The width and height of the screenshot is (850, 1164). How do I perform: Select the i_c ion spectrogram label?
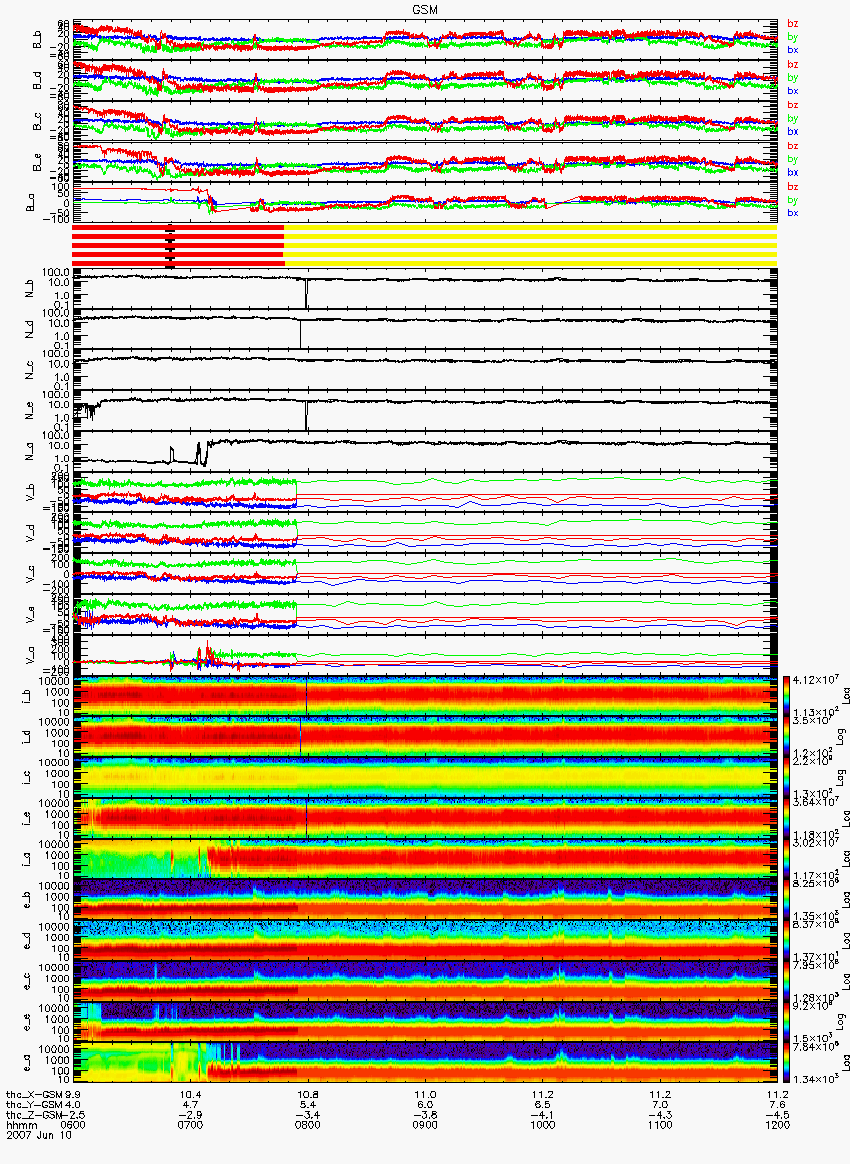[x=27, y=779]
